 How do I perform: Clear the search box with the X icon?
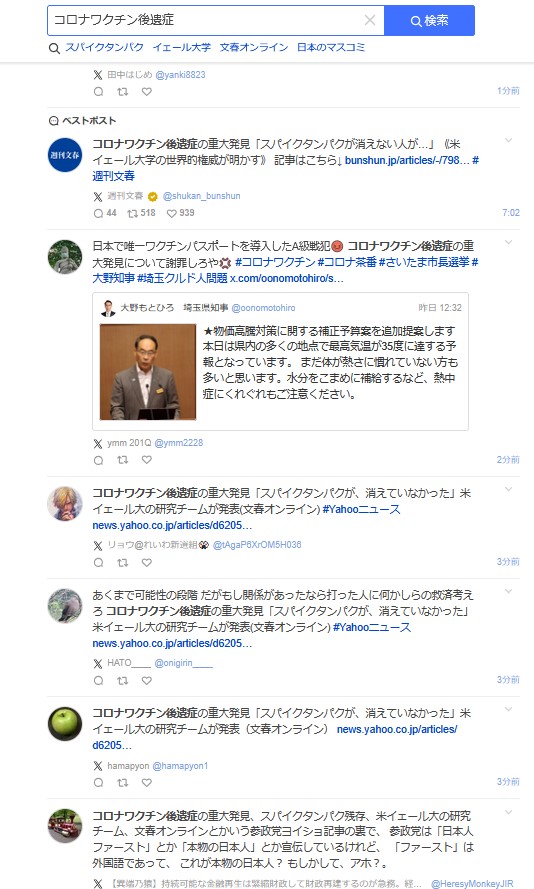coord(370,20)
